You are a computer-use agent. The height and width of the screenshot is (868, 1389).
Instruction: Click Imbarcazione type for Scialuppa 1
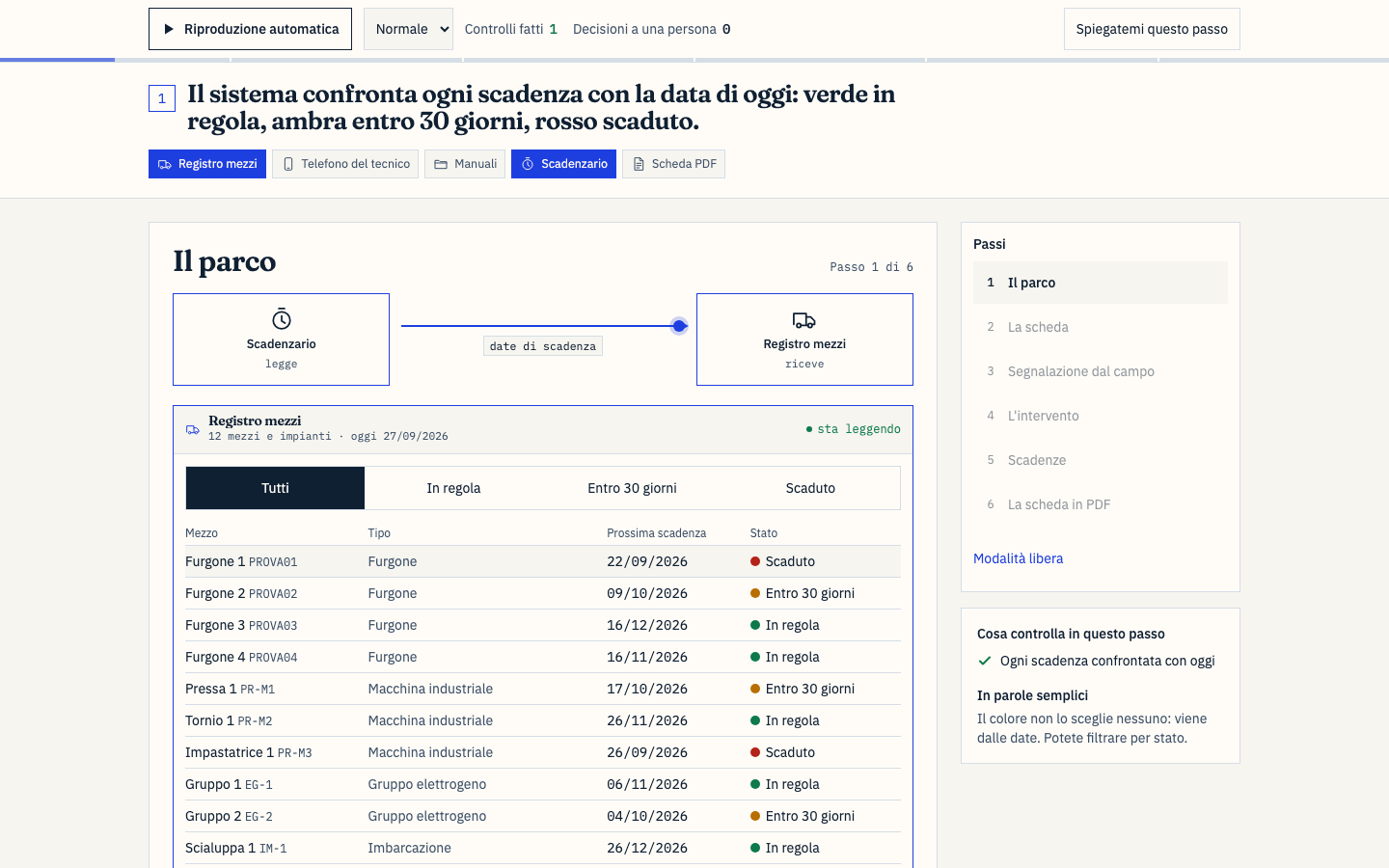pyautogui.click(x=409, y=848)
